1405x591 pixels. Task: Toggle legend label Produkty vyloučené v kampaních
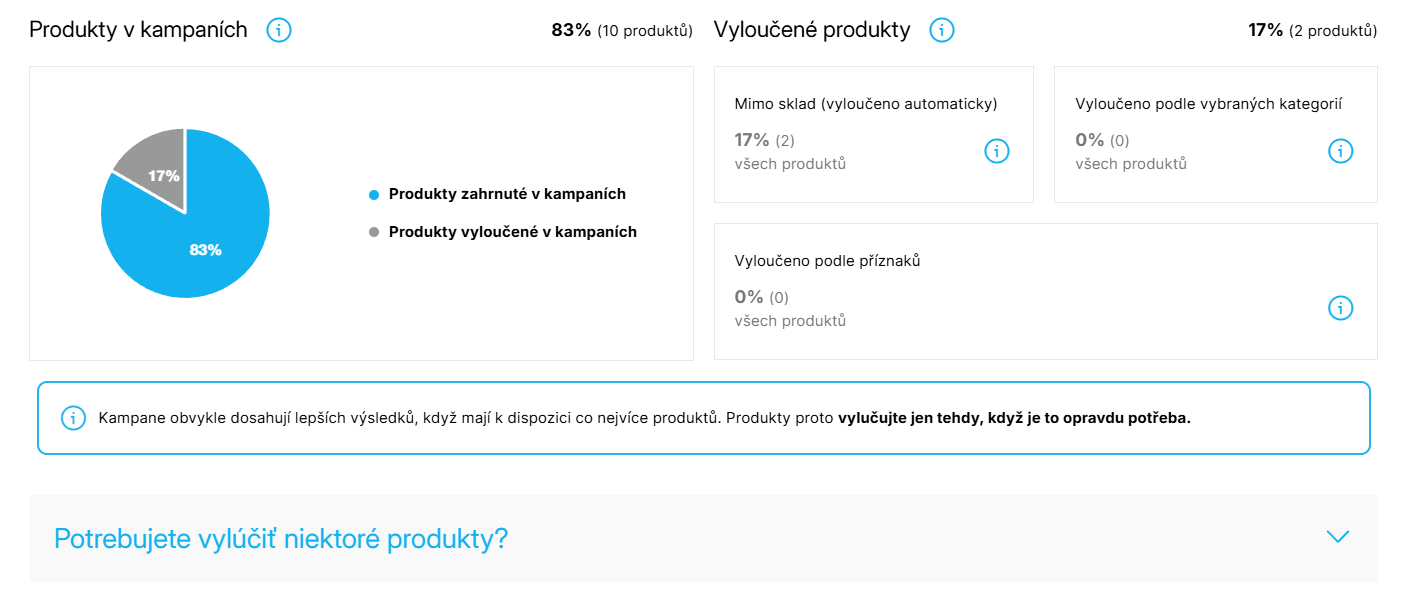coord(512,232)
